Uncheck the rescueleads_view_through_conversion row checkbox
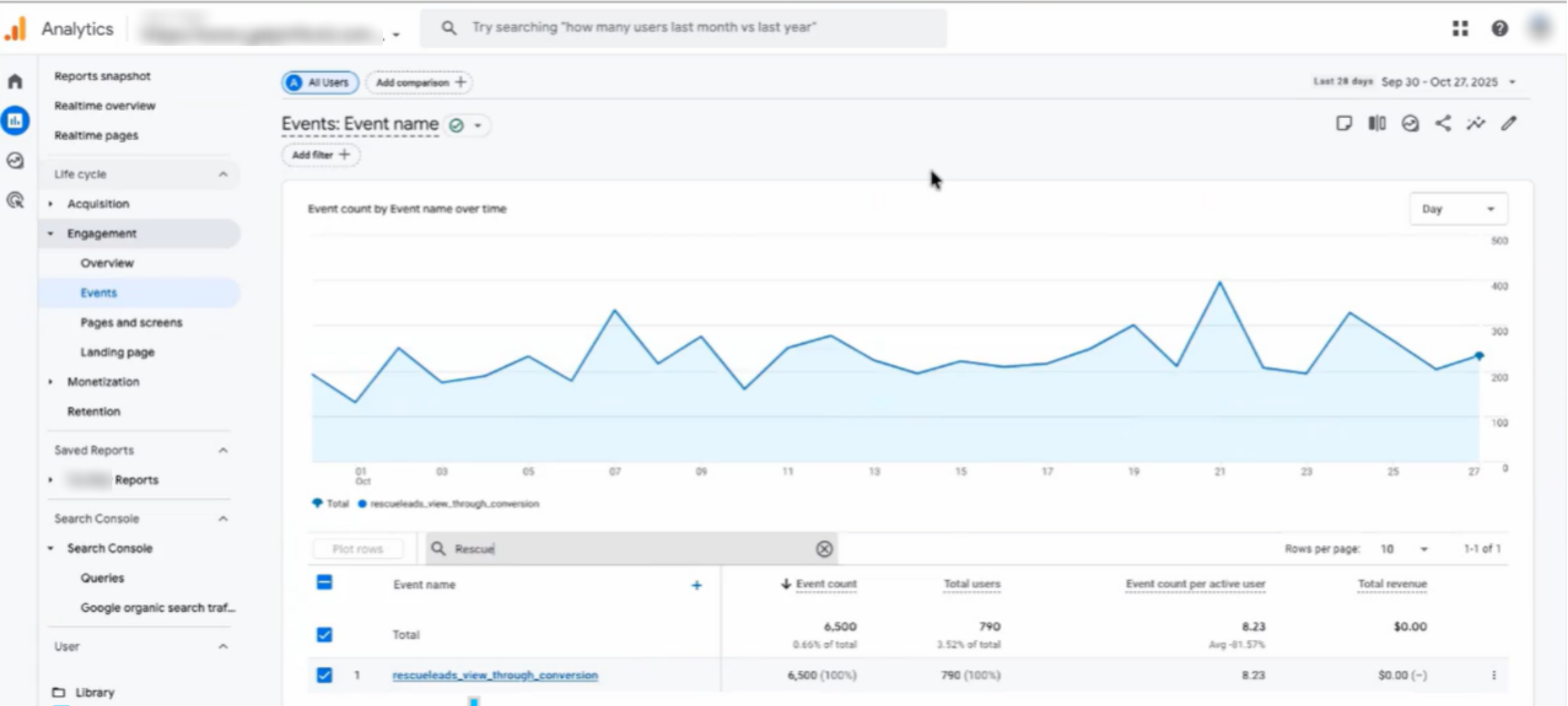 (x=324, y=675)
